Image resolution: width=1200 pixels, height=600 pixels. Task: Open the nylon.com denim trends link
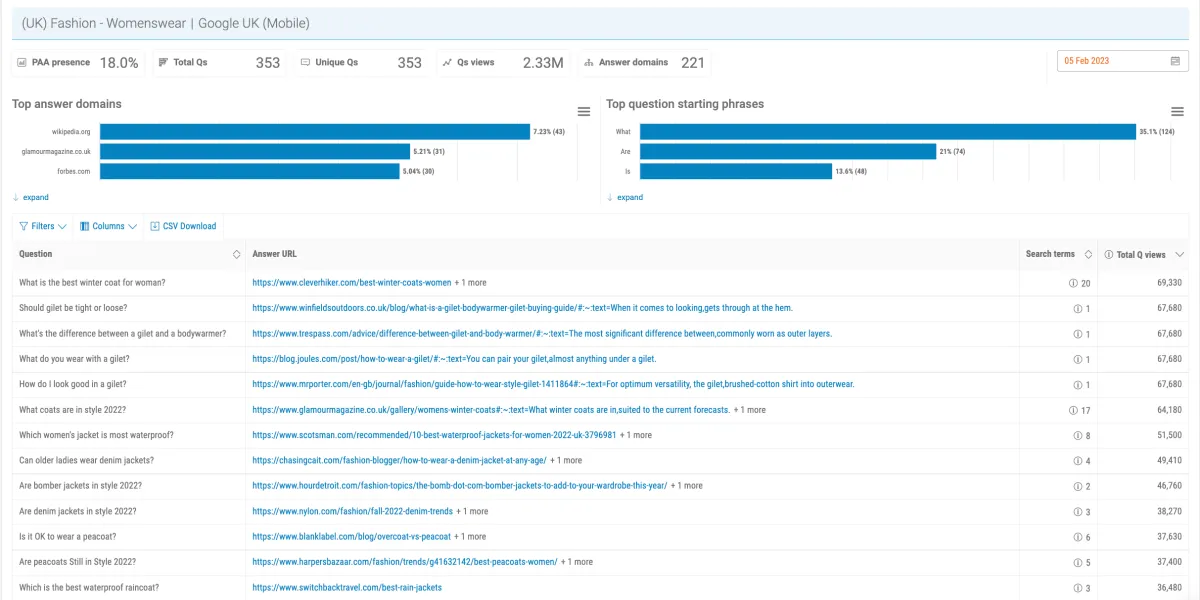(x=352, y=511)
